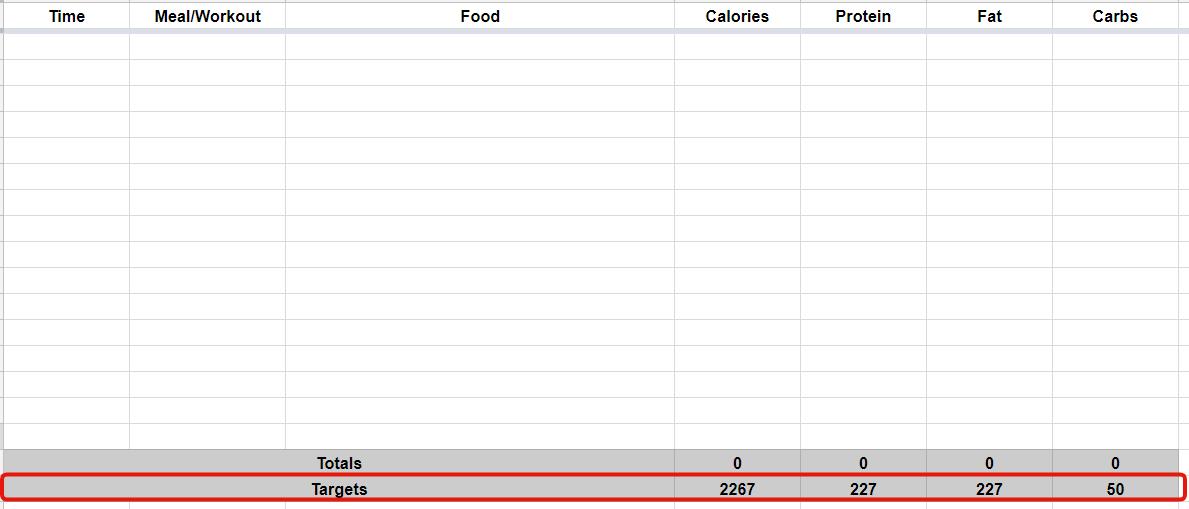The image size is (1189, 509).
Task: Select the Fat target cell
Action: pyautogui.click(x=989, y=489)
